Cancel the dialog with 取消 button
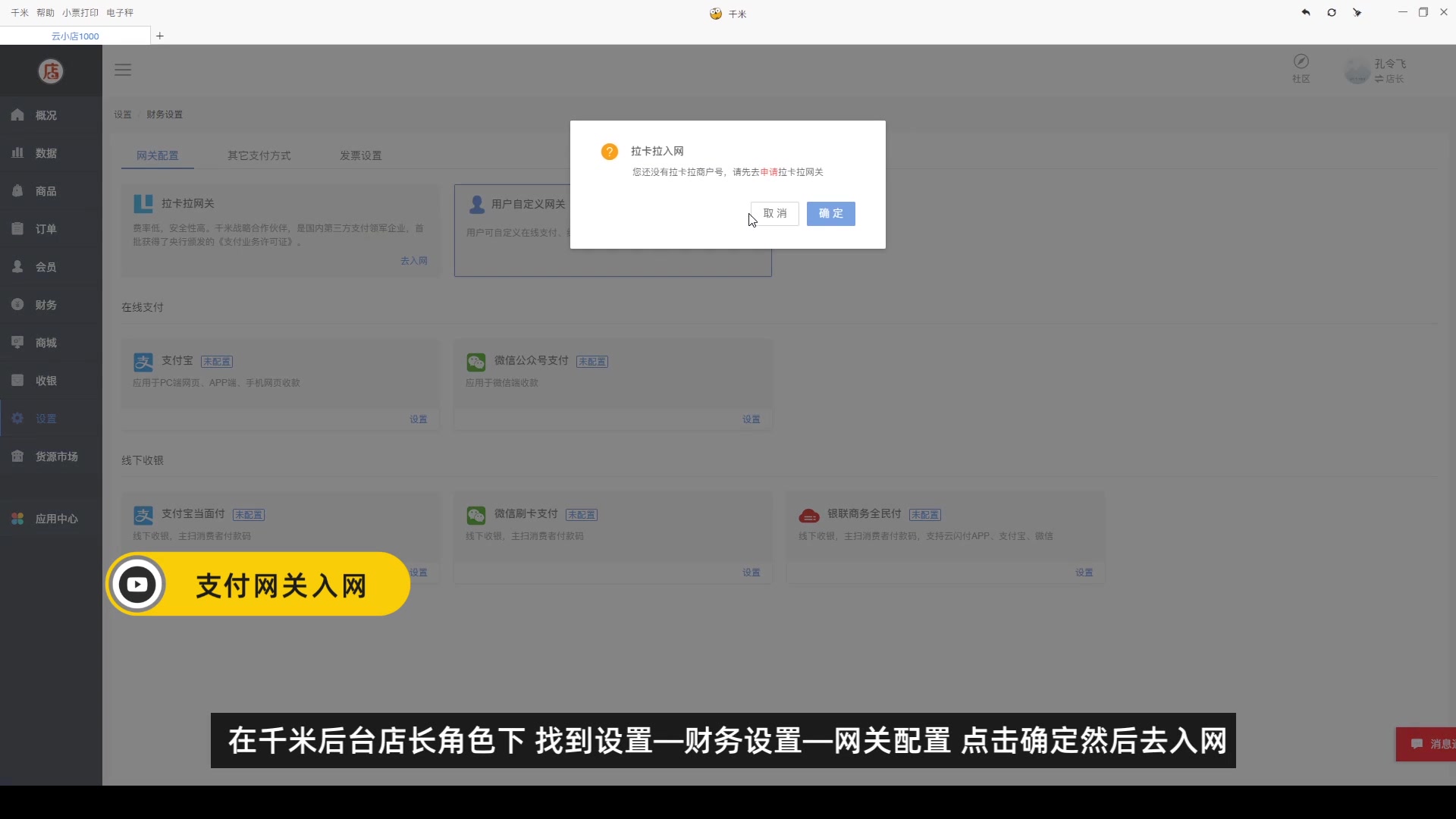This screenshot has width=1456, height=819. tap(774, 214)
